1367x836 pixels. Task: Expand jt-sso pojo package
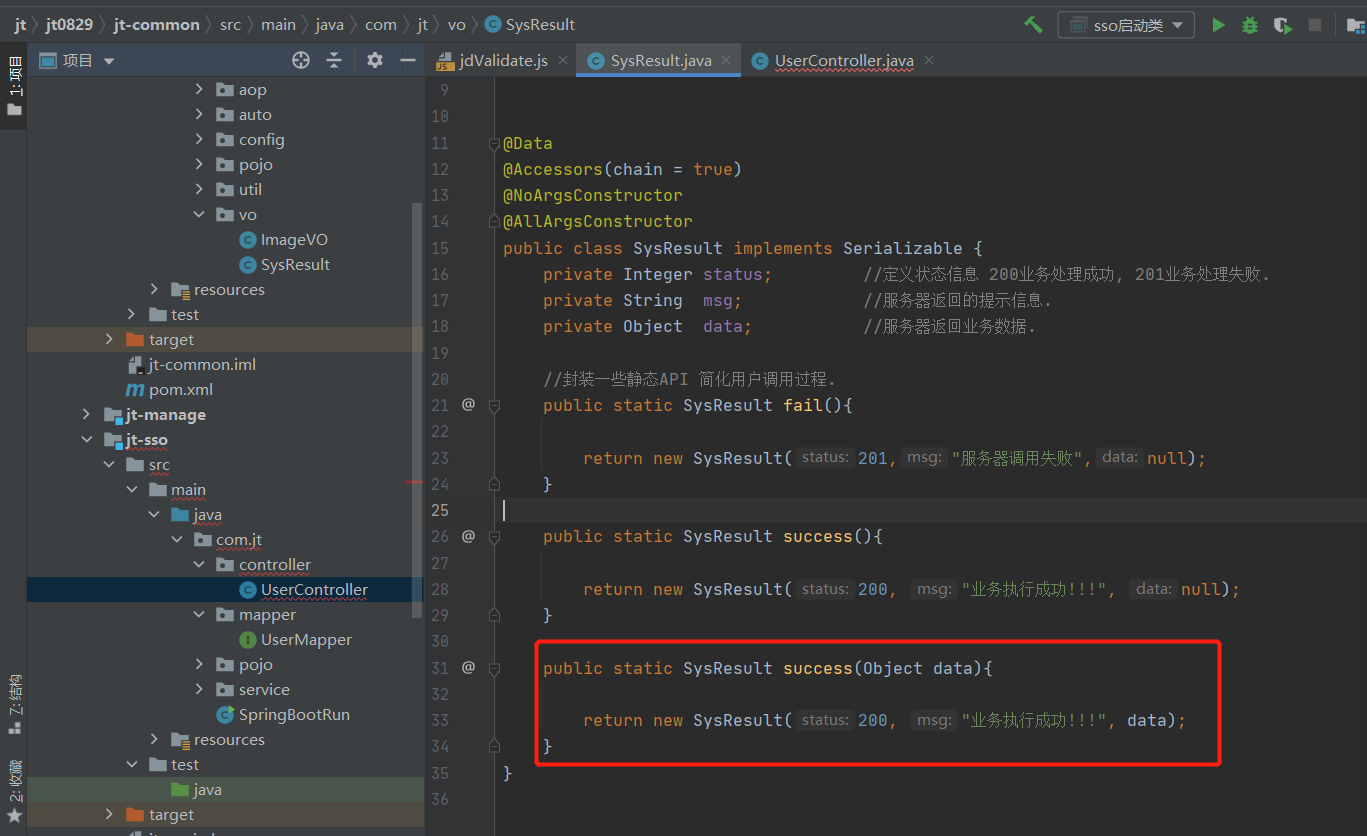[x=200, y=665]
